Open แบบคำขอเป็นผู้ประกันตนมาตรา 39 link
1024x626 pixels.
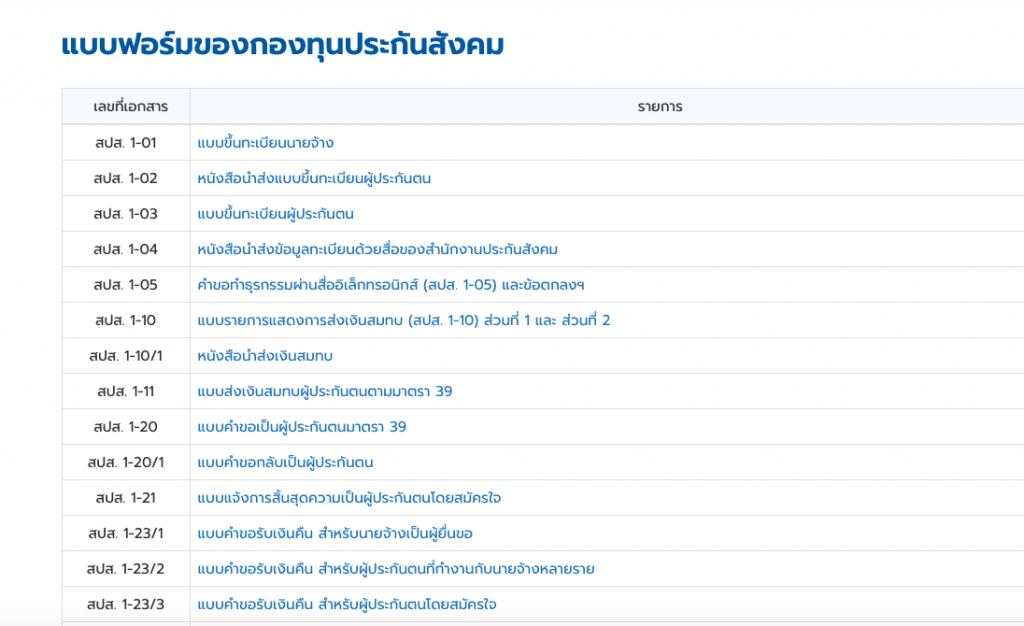pos(301,427)
